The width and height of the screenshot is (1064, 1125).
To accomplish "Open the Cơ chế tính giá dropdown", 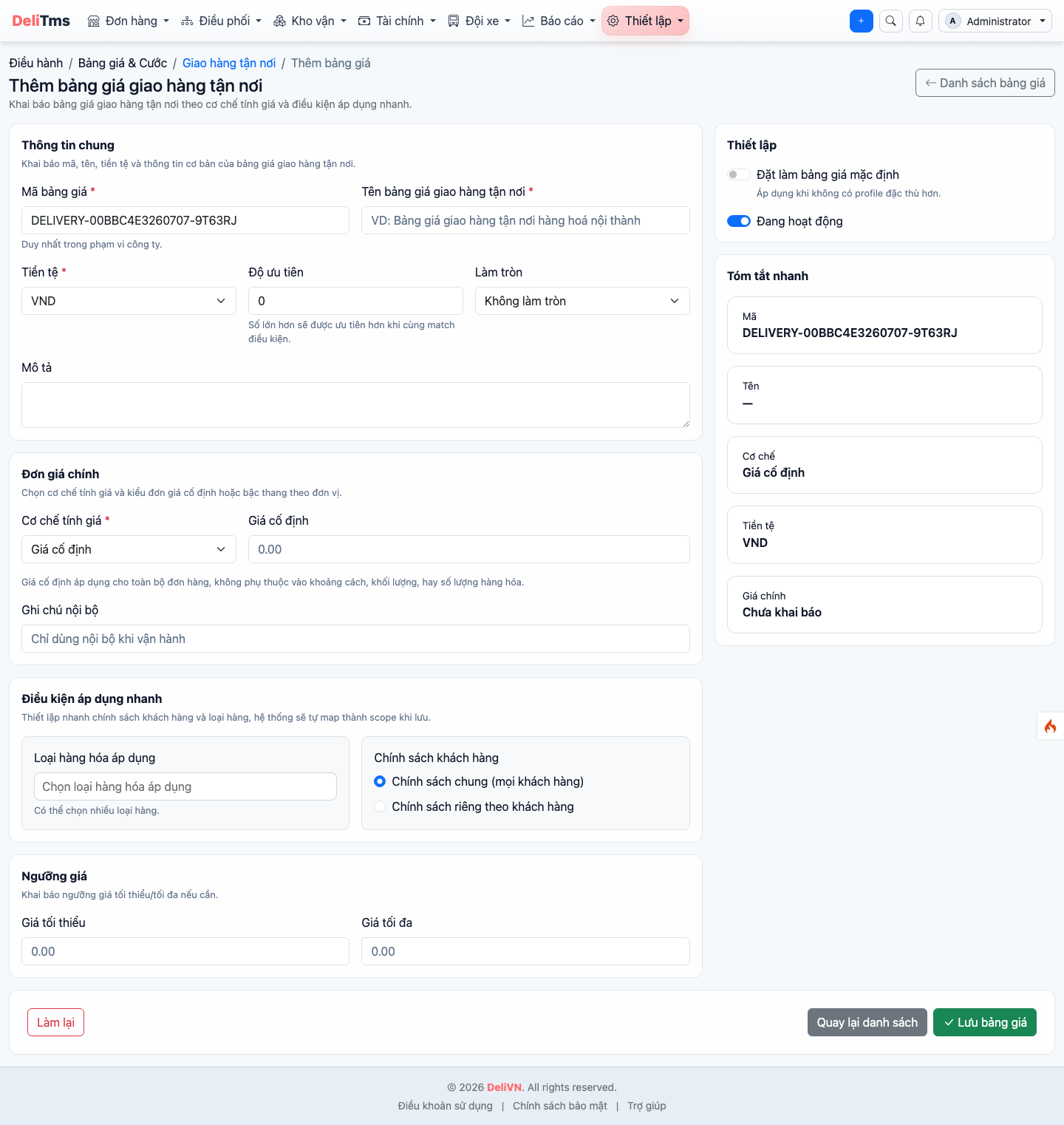I will pyautogui.click(x=129, y=549).
